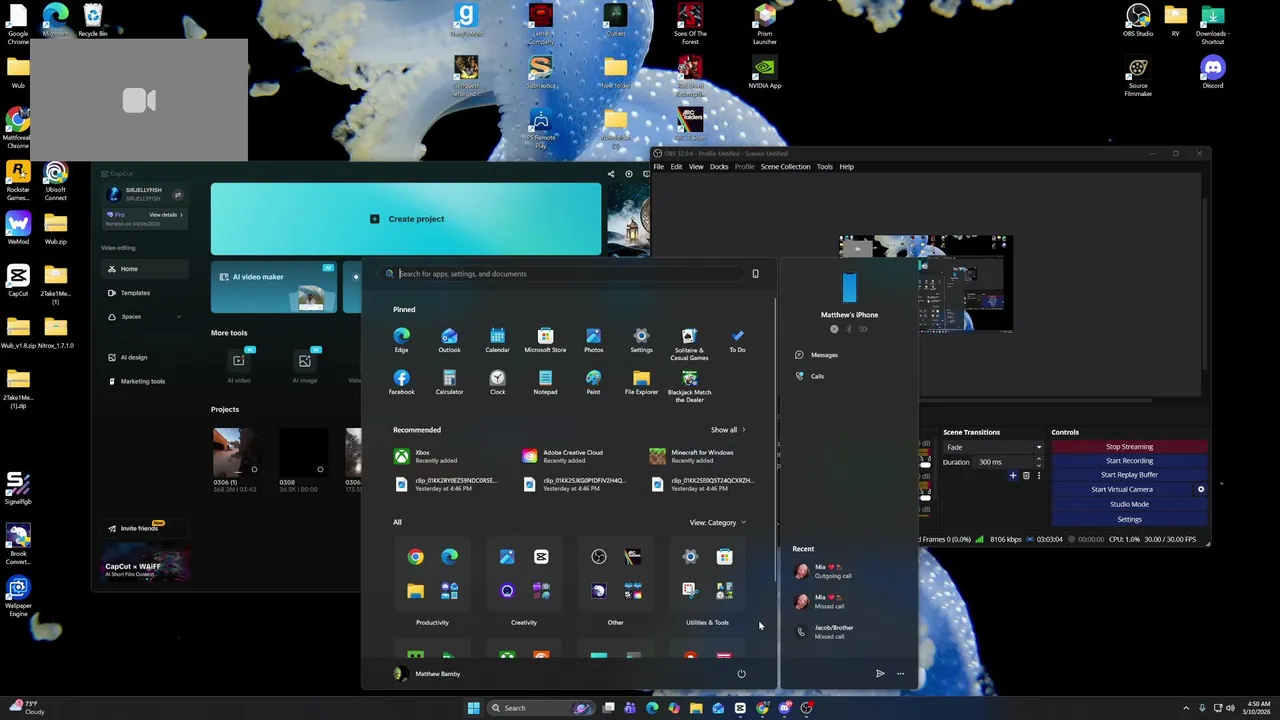Open Solitaire & Casual Games
Screen dimensions: 1280x720
(x=689, y=343)
